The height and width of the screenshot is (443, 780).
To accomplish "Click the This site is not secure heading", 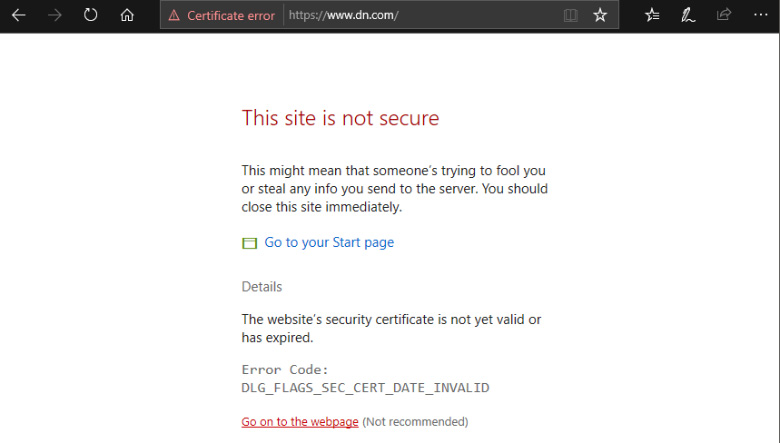I will click(340, 118).
